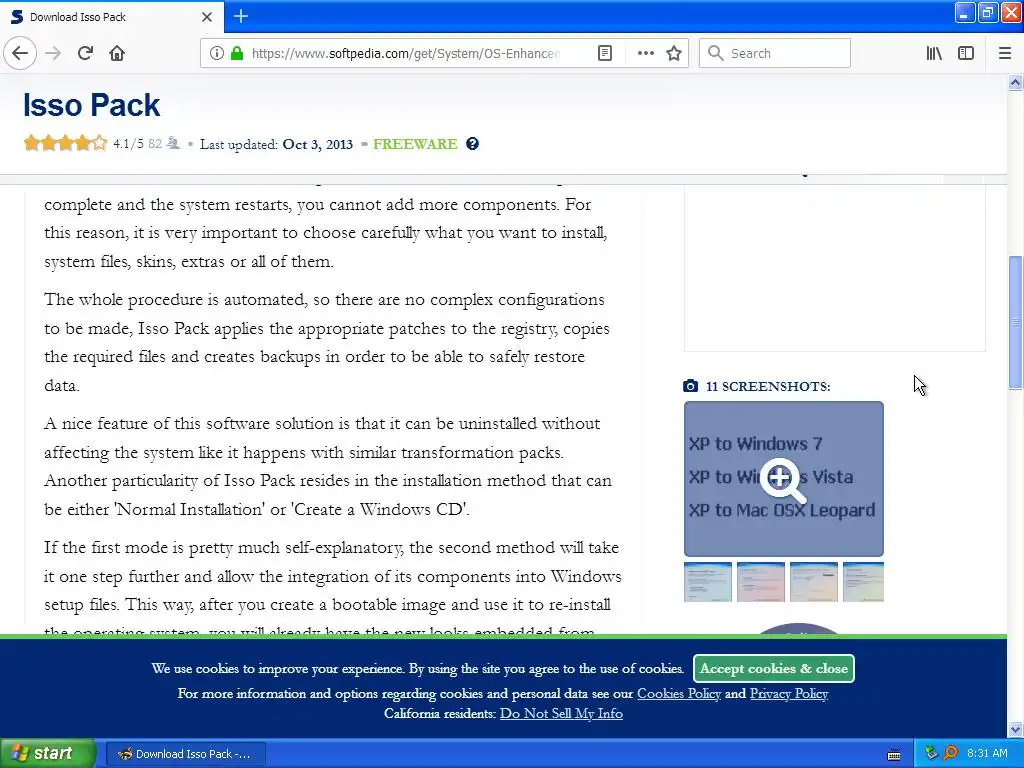The image size is (1024, 768).
Task: Toggle Reader View in address bar
Action: pos(605,53)
